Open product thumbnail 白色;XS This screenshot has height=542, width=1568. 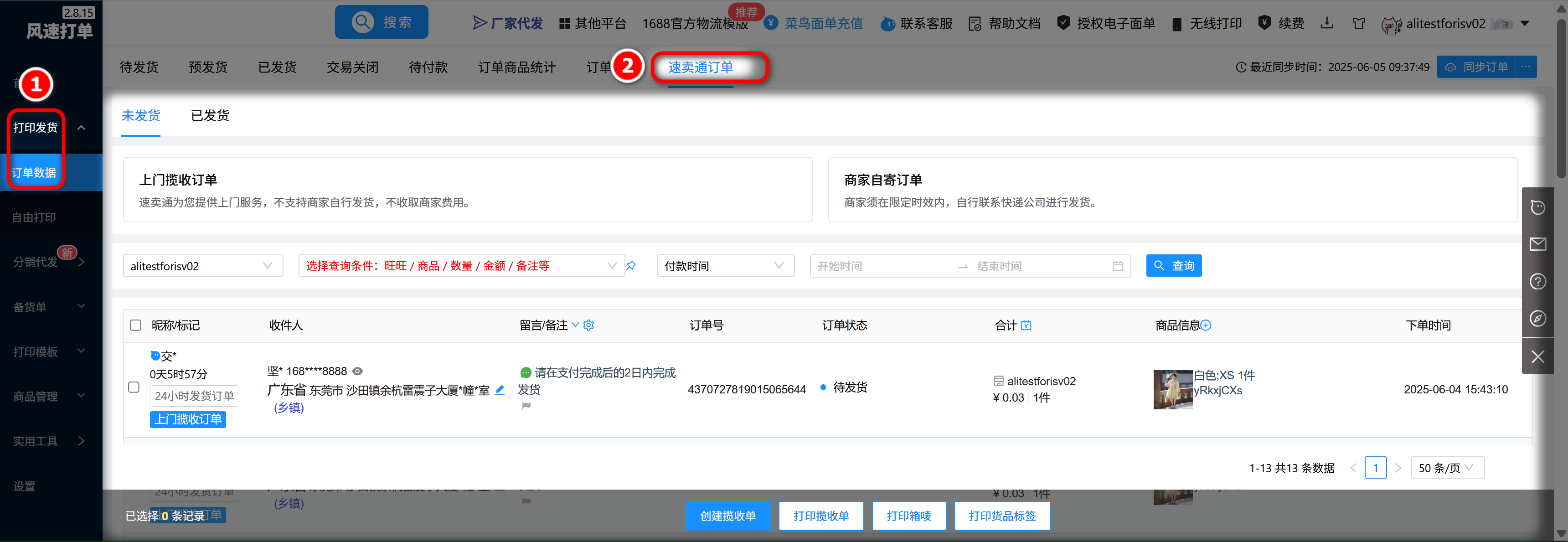pos(1172,390)
